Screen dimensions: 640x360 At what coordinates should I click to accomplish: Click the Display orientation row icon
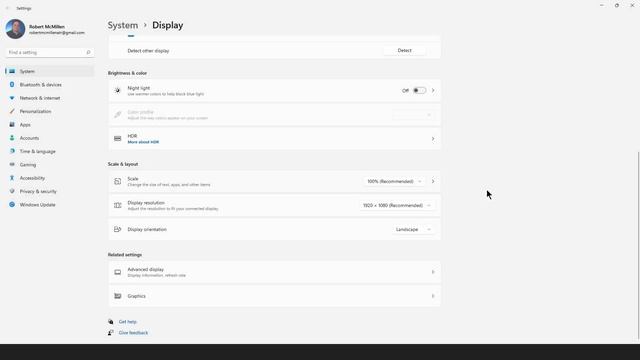tap(118, 229)
